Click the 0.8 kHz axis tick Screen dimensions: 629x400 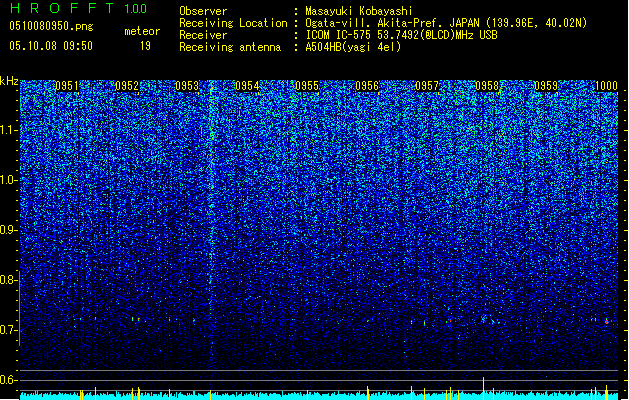point(9,280)
